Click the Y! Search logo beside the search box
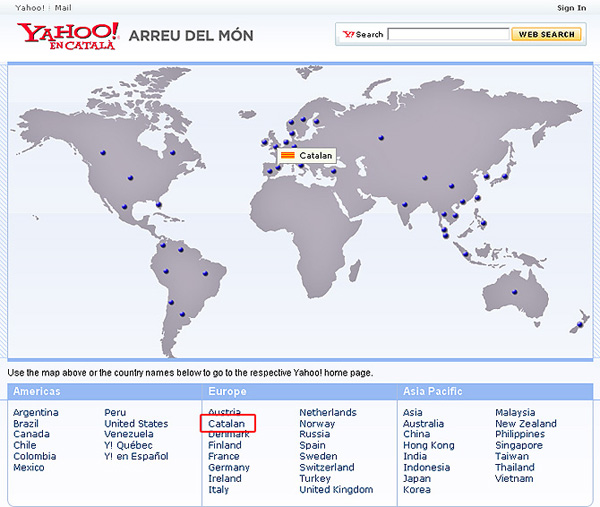Image resolution: width=600 pixels, height=507 pixels. (x=363, y=34)
